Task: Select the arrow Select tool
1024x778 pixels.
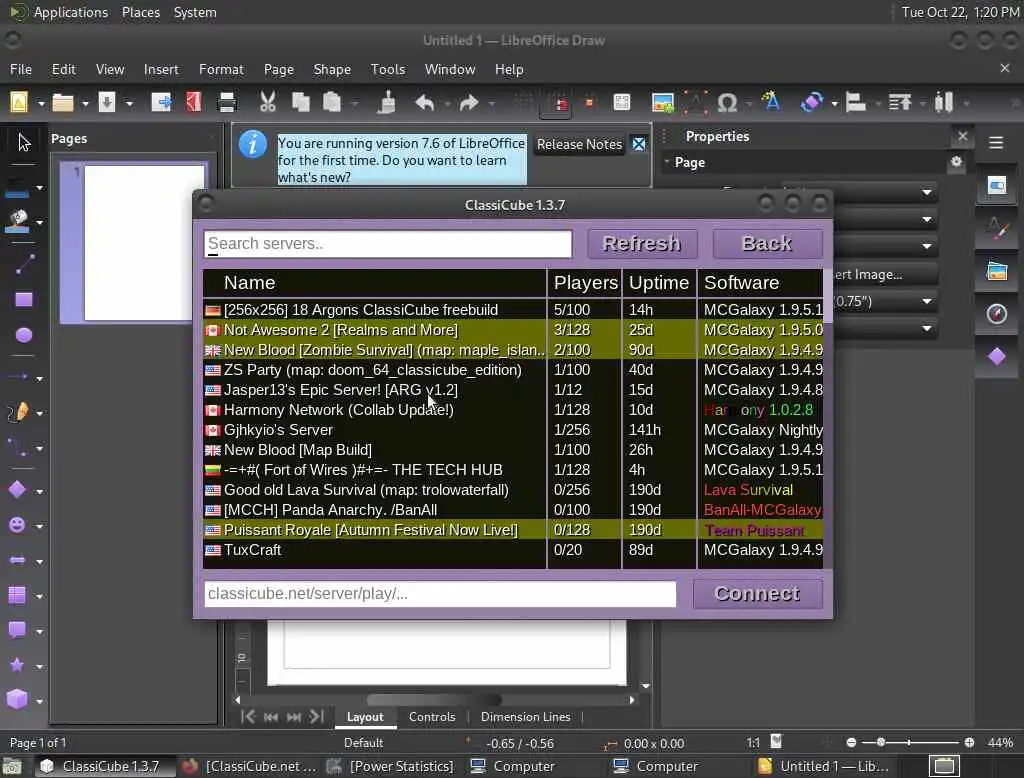Action: tap(24, 142)
